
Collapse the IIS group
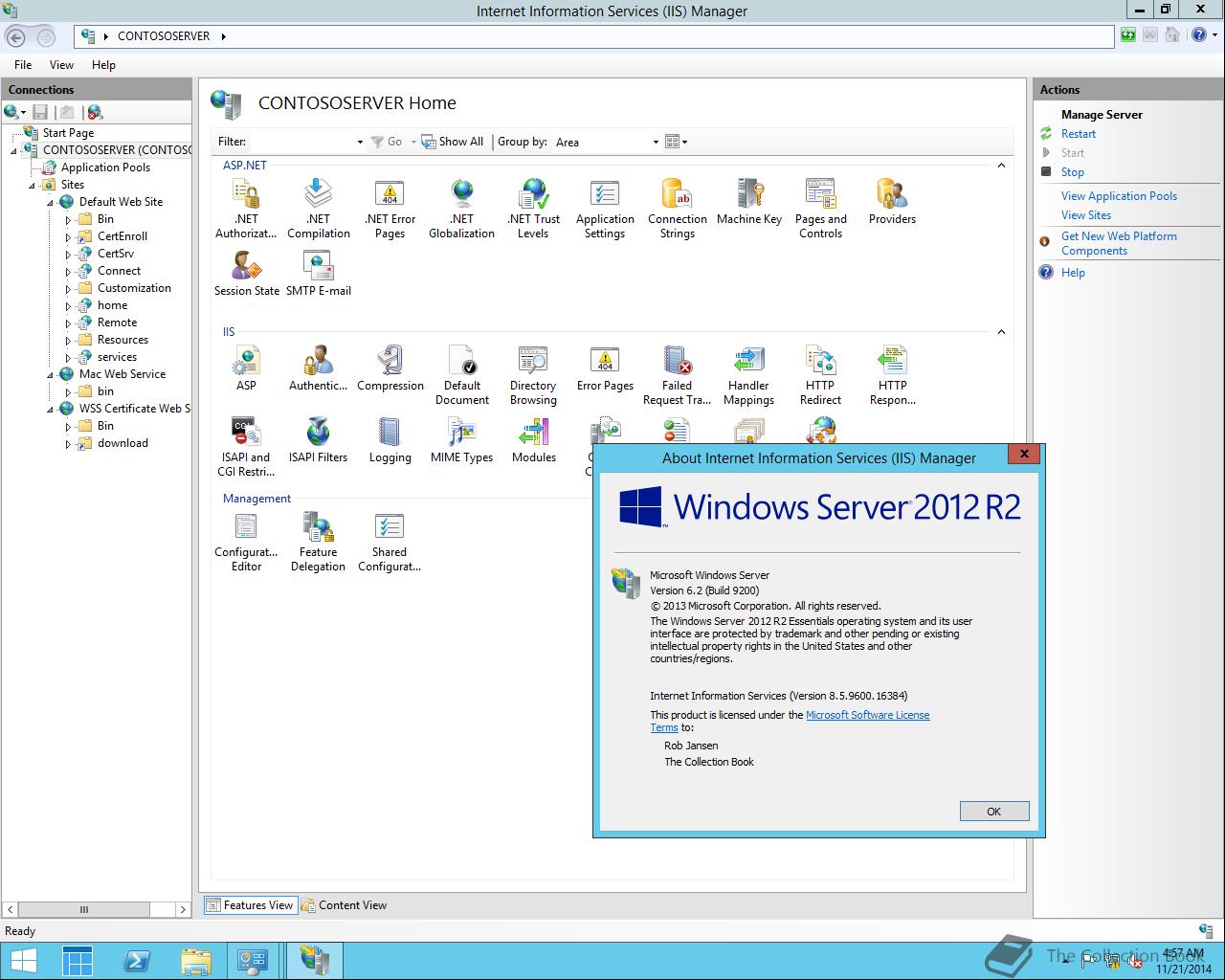tap(1001, 332)
